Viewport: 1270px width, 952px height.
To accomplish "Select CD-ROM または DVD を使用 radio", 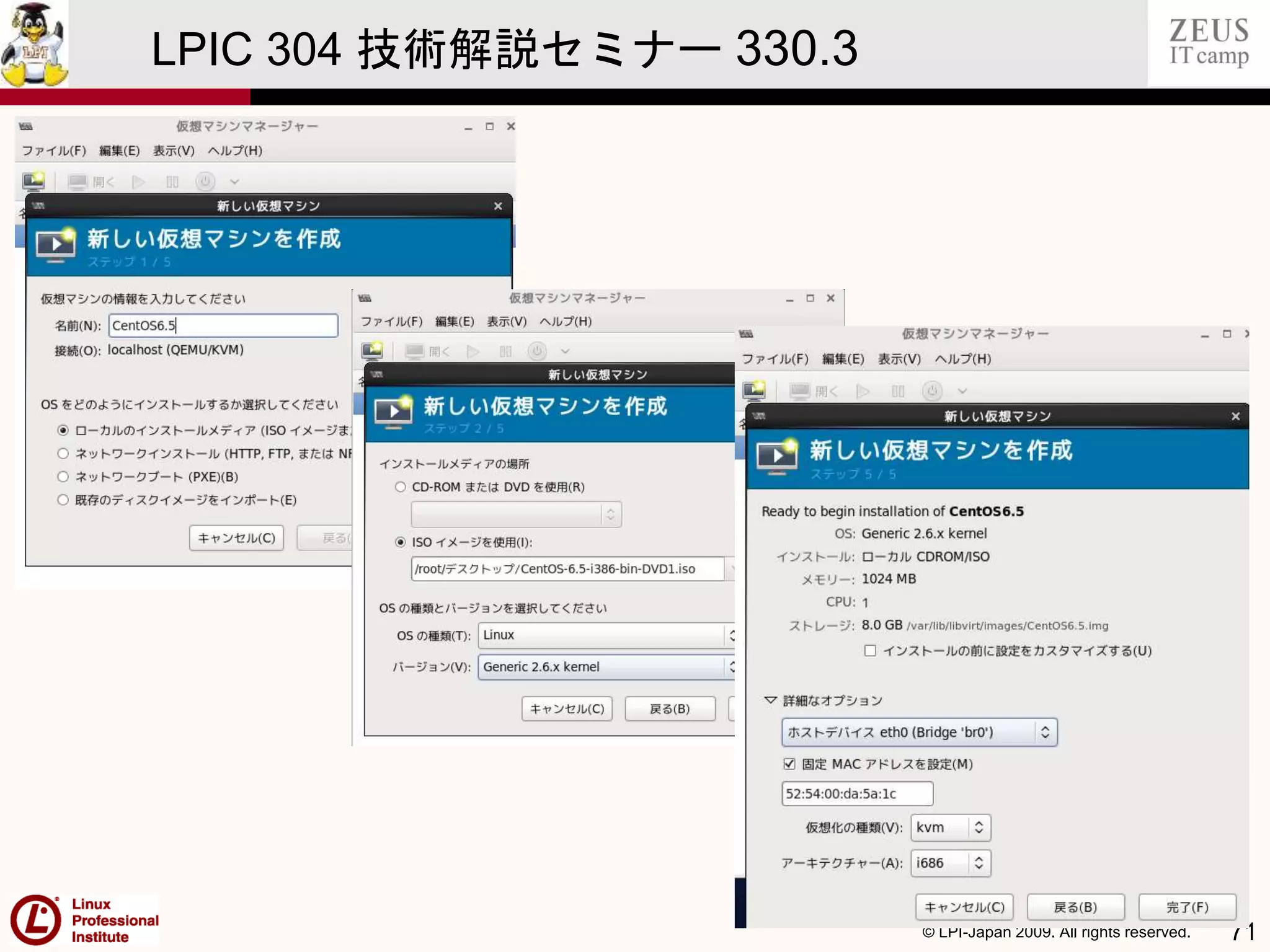I will click(x=401, y=487).
